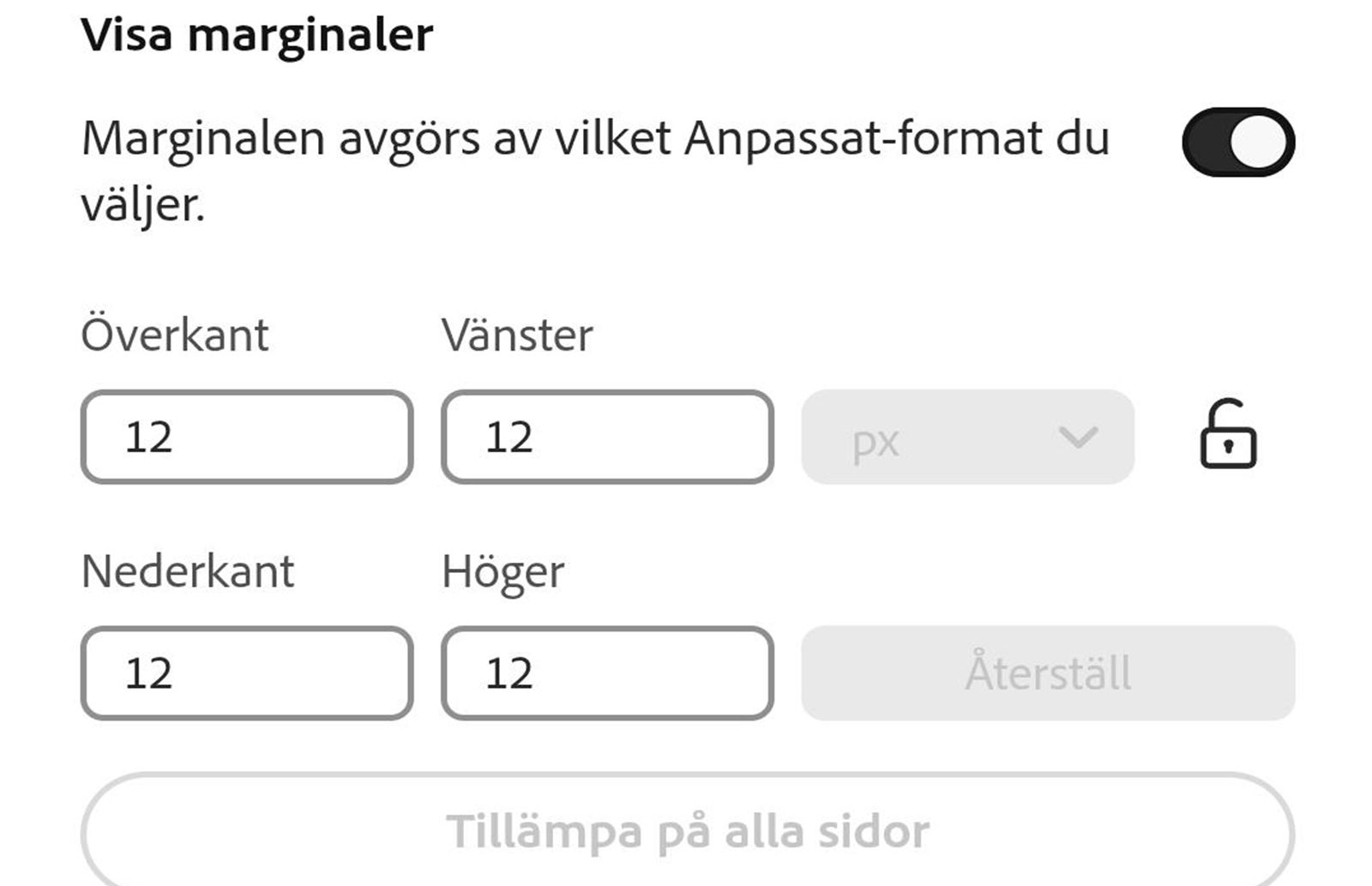Expand the measurement unit selector
The image size is (1372, 886).
[969, 439]
